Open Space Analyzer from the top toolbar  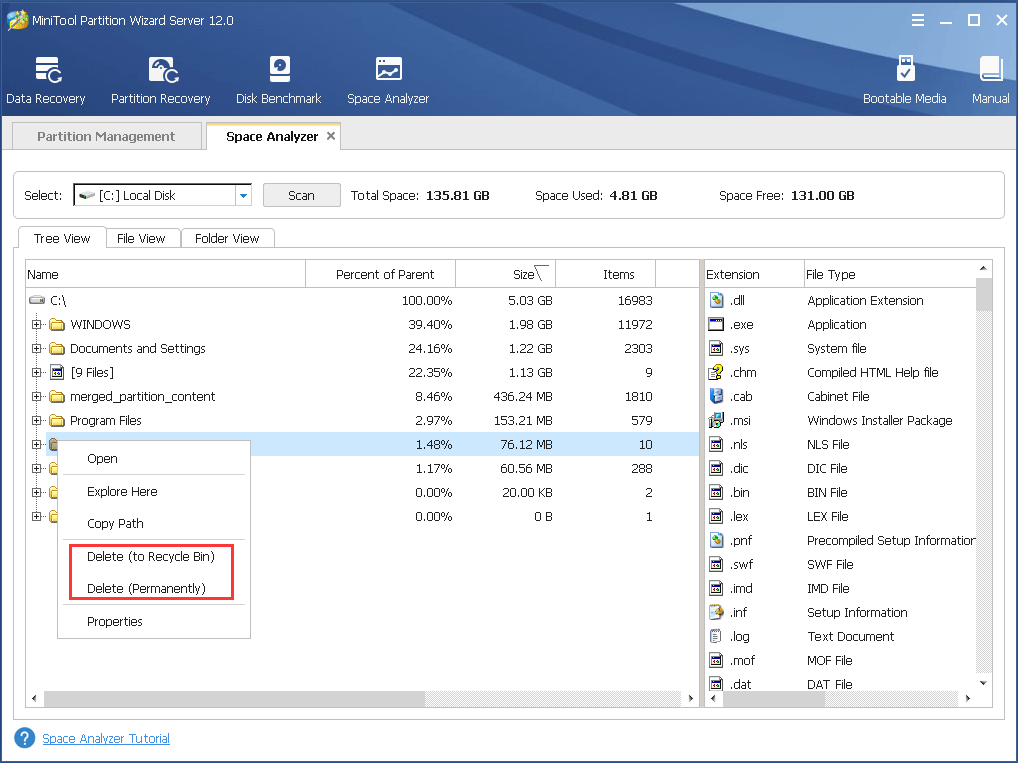388,80
